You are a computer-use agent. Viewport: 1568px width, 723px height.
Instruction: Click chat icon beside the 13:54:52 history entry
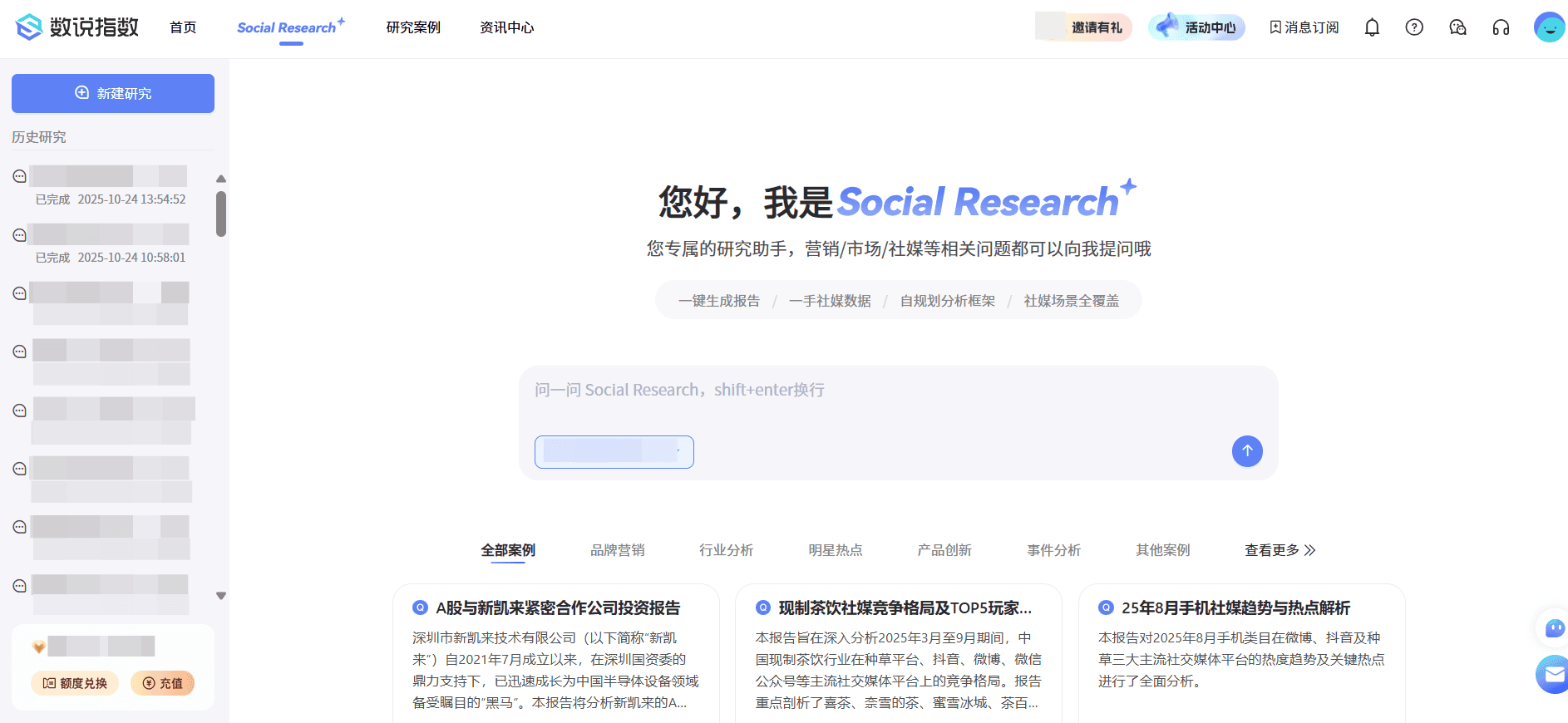pyautogui.click(x=20, y=176)
